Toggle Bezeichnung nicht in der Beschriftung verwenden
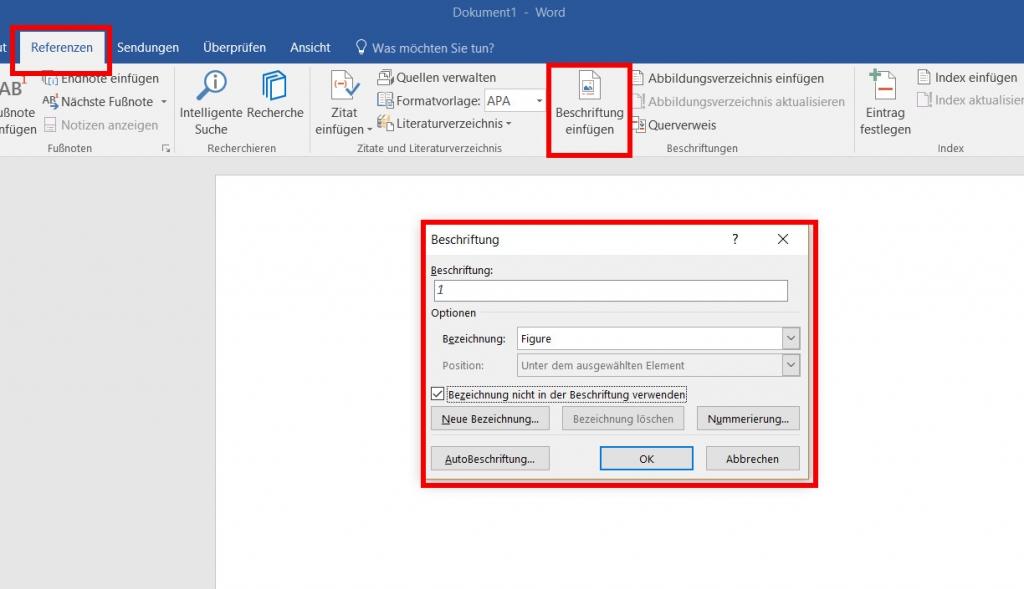The height and width of the screenshot is (589, 1024). (x=439, y=394)
